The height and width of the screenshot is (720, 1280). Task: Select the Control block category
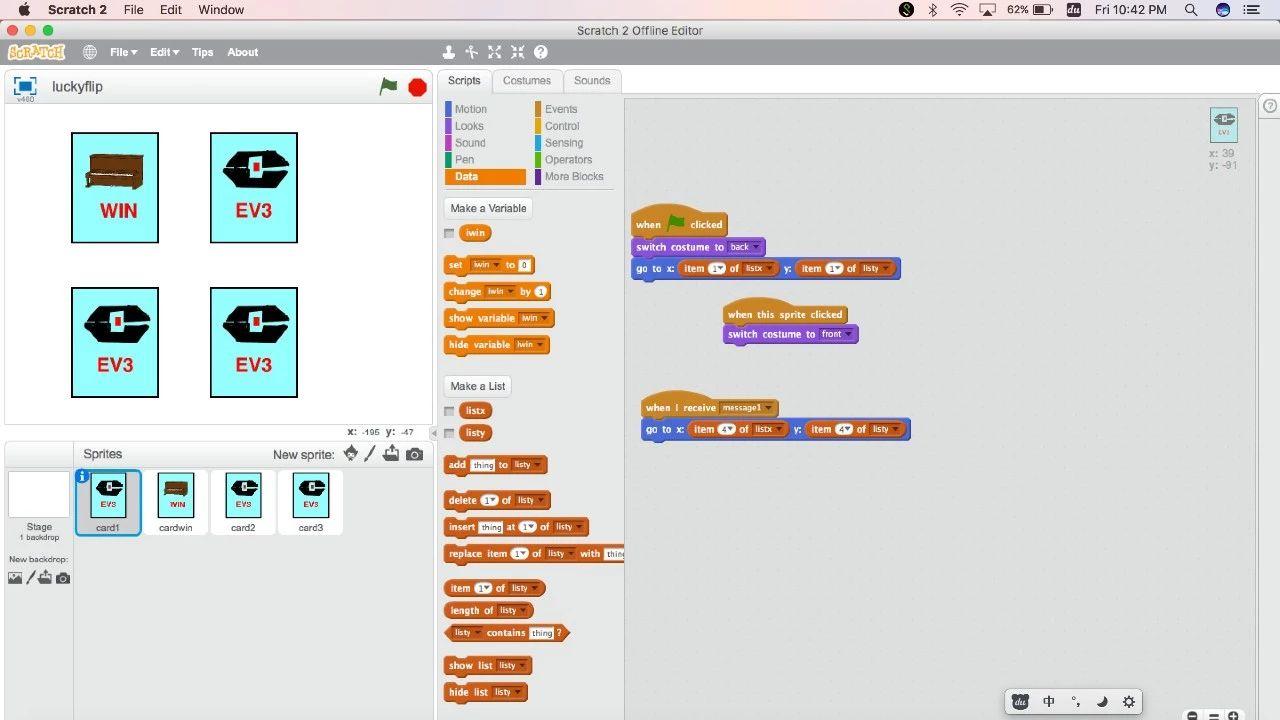tap(562, 126)
